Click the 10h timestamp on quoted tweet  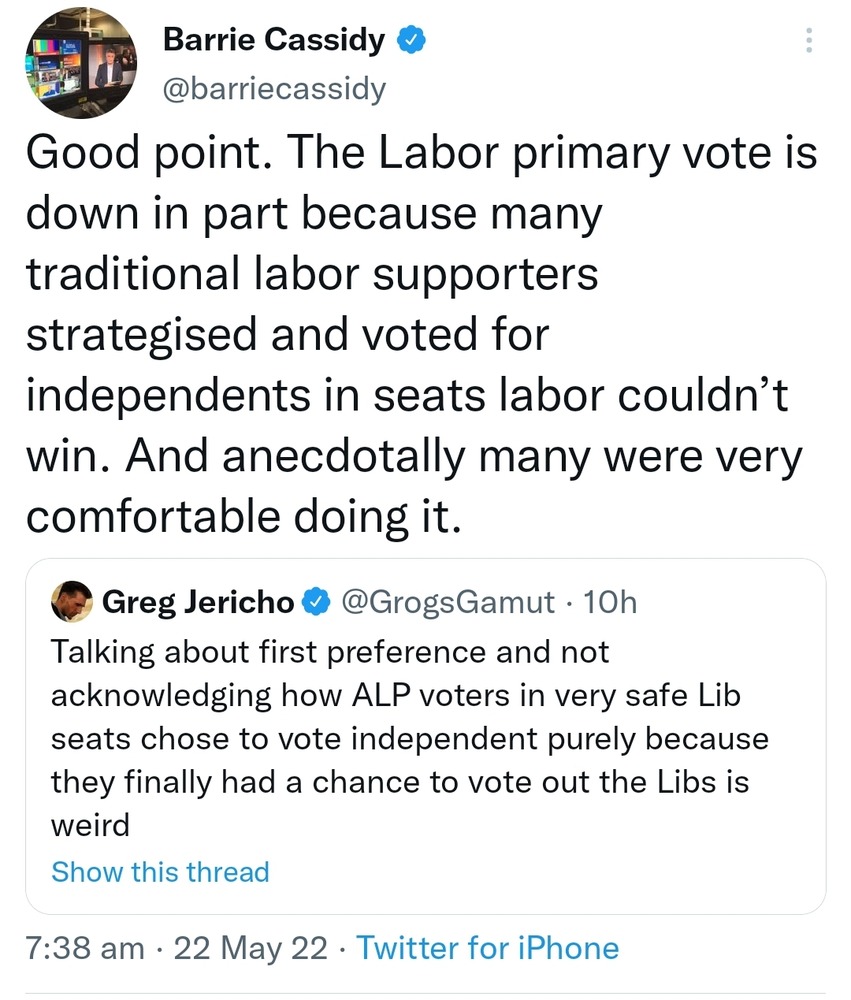(608, 601)
